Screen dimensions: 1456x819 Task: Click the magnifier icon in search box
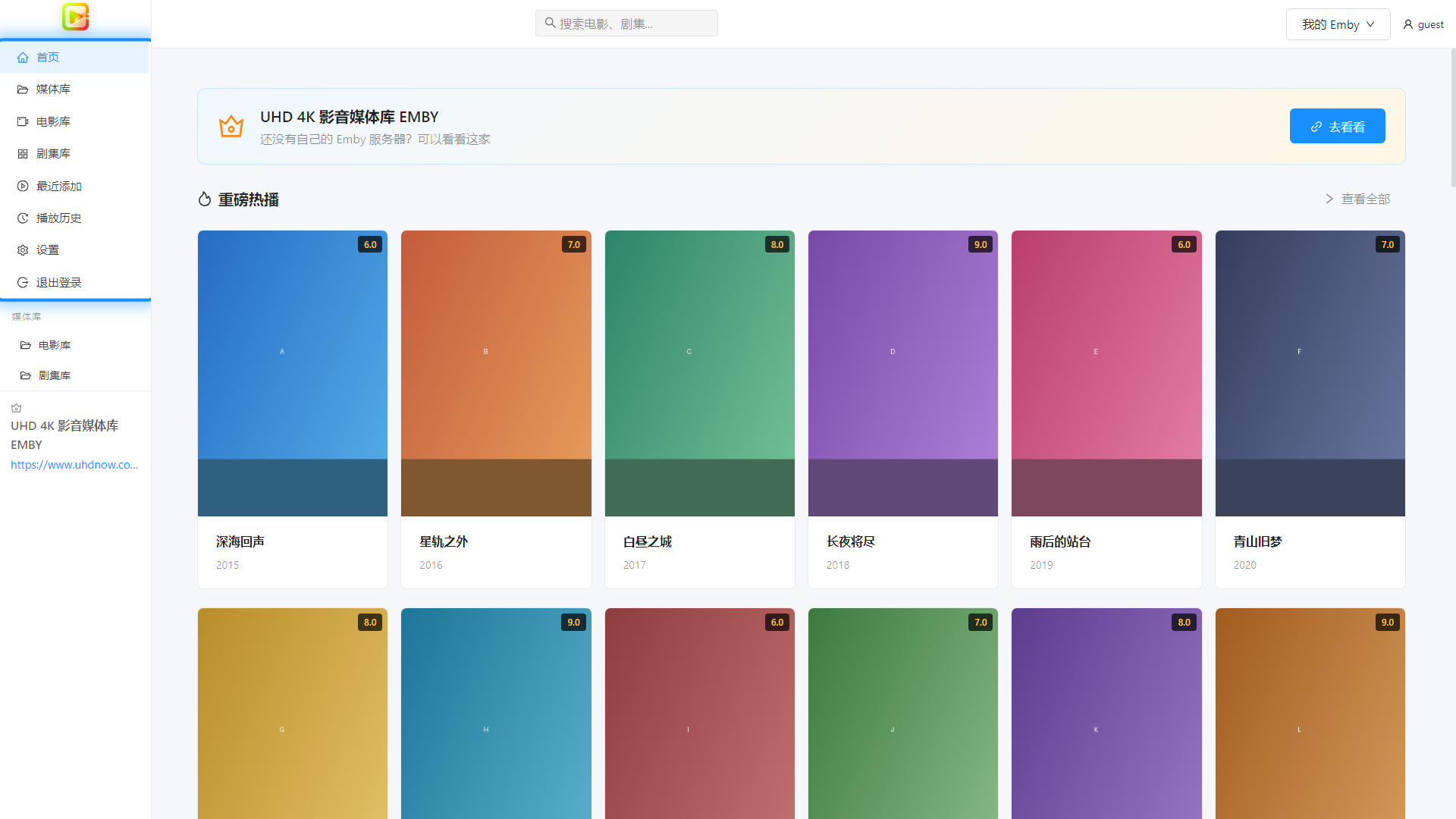(x=551, y=23)
